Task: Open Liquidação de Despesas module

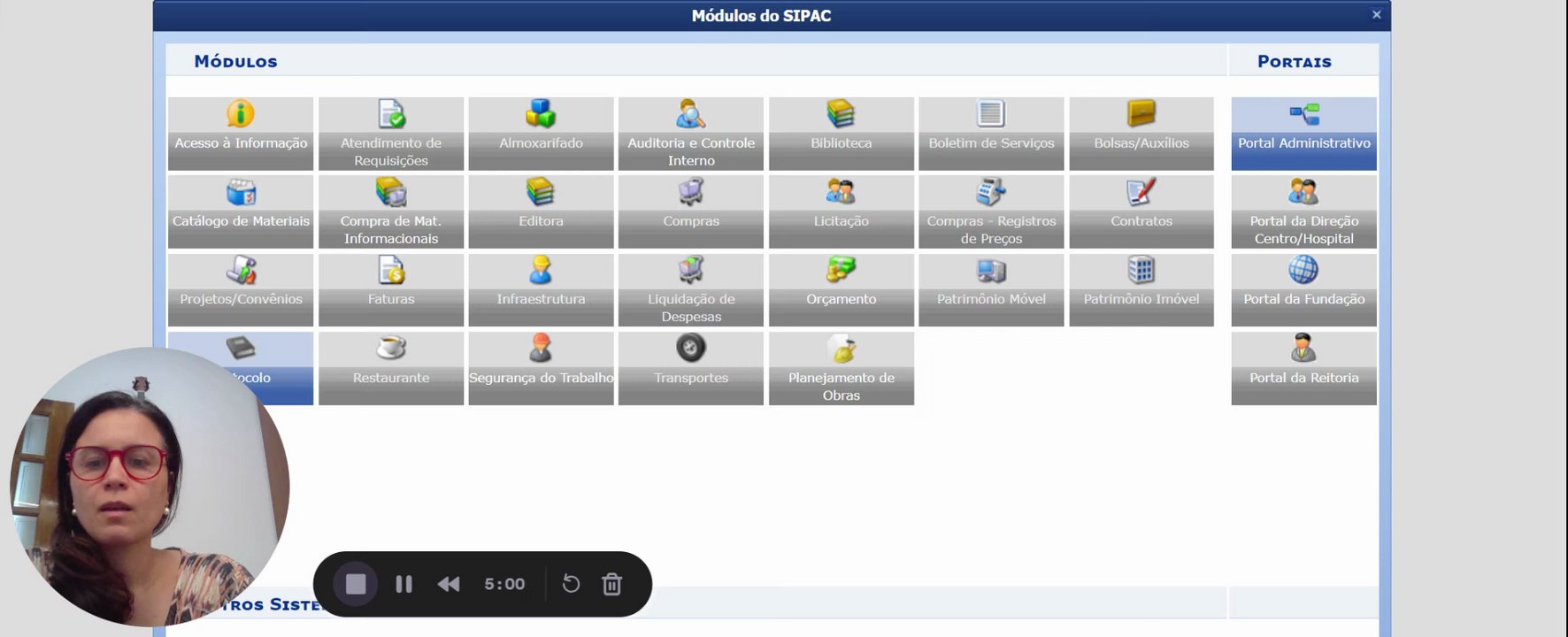Action: point(691,290)
